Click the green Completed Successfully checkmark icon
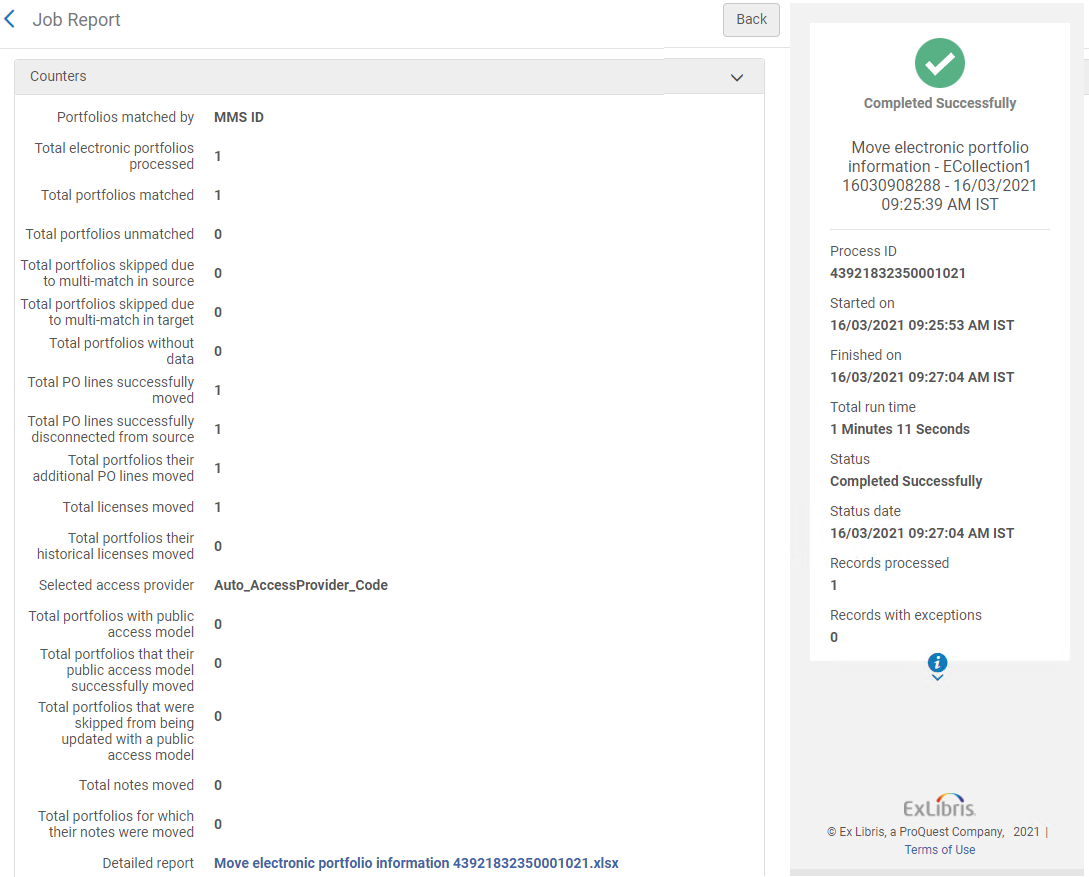 [x=940, y=62]
